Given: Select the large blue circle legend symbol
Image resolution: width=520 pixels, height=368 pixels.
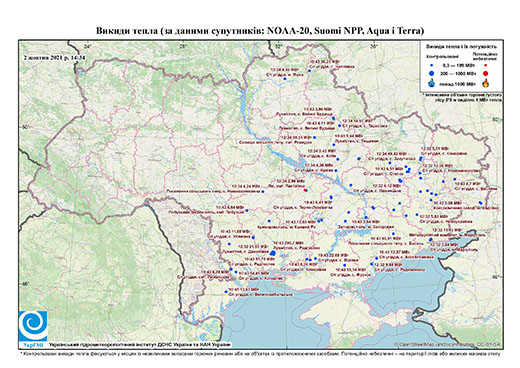Looking at the screenshot, I should coord(432,73).
